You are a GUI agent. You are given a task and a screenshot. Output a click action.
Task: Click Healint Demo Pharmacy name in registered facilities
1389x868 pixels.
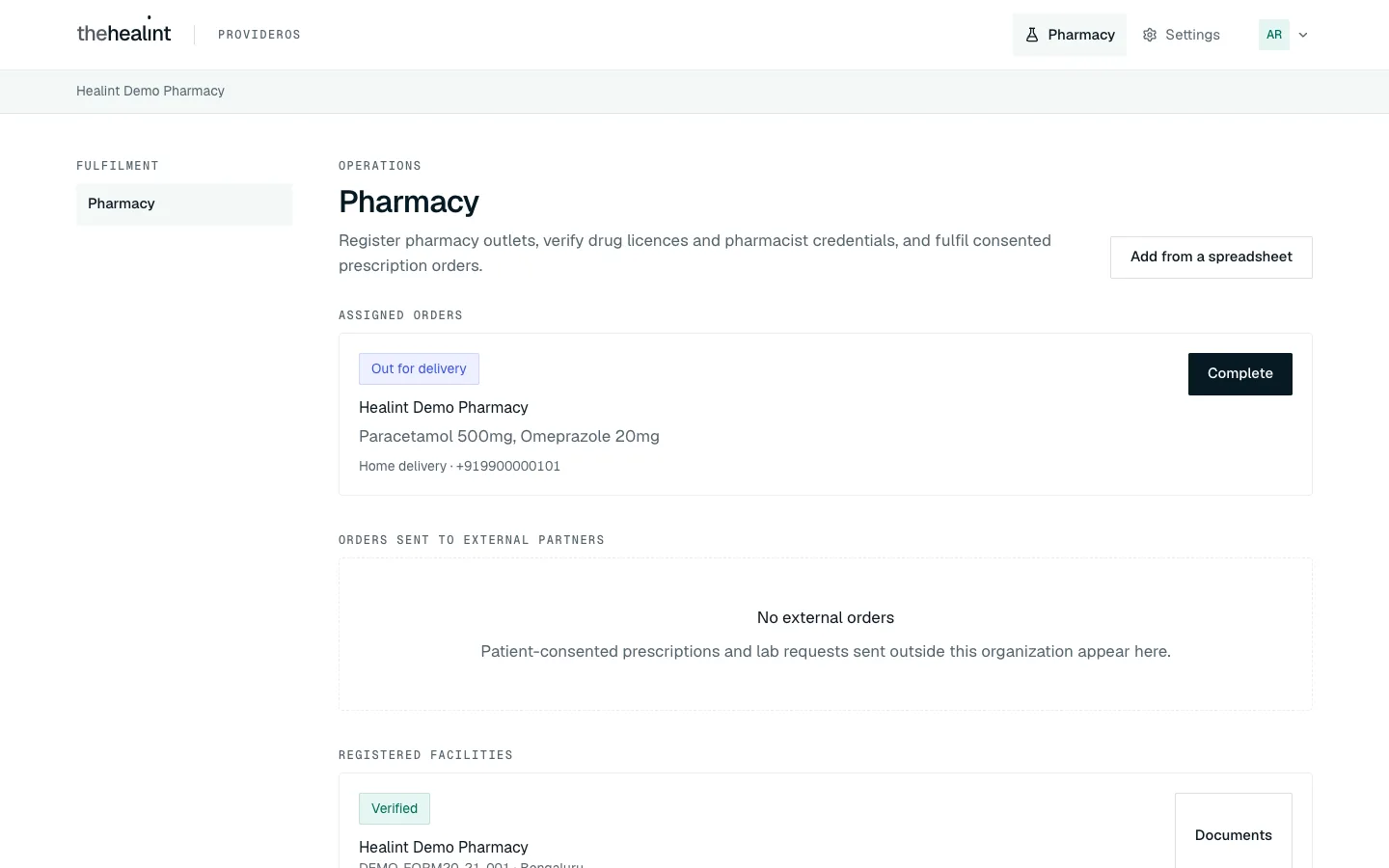click(x=444, y=847)
